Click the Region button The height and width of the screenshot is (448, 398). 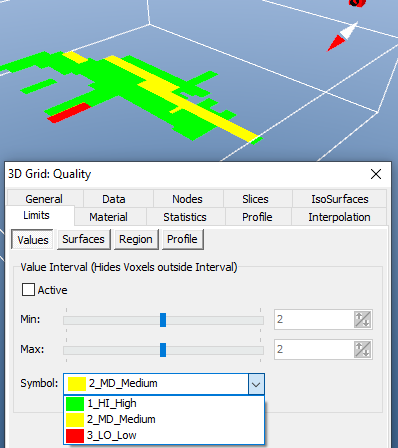136,239
